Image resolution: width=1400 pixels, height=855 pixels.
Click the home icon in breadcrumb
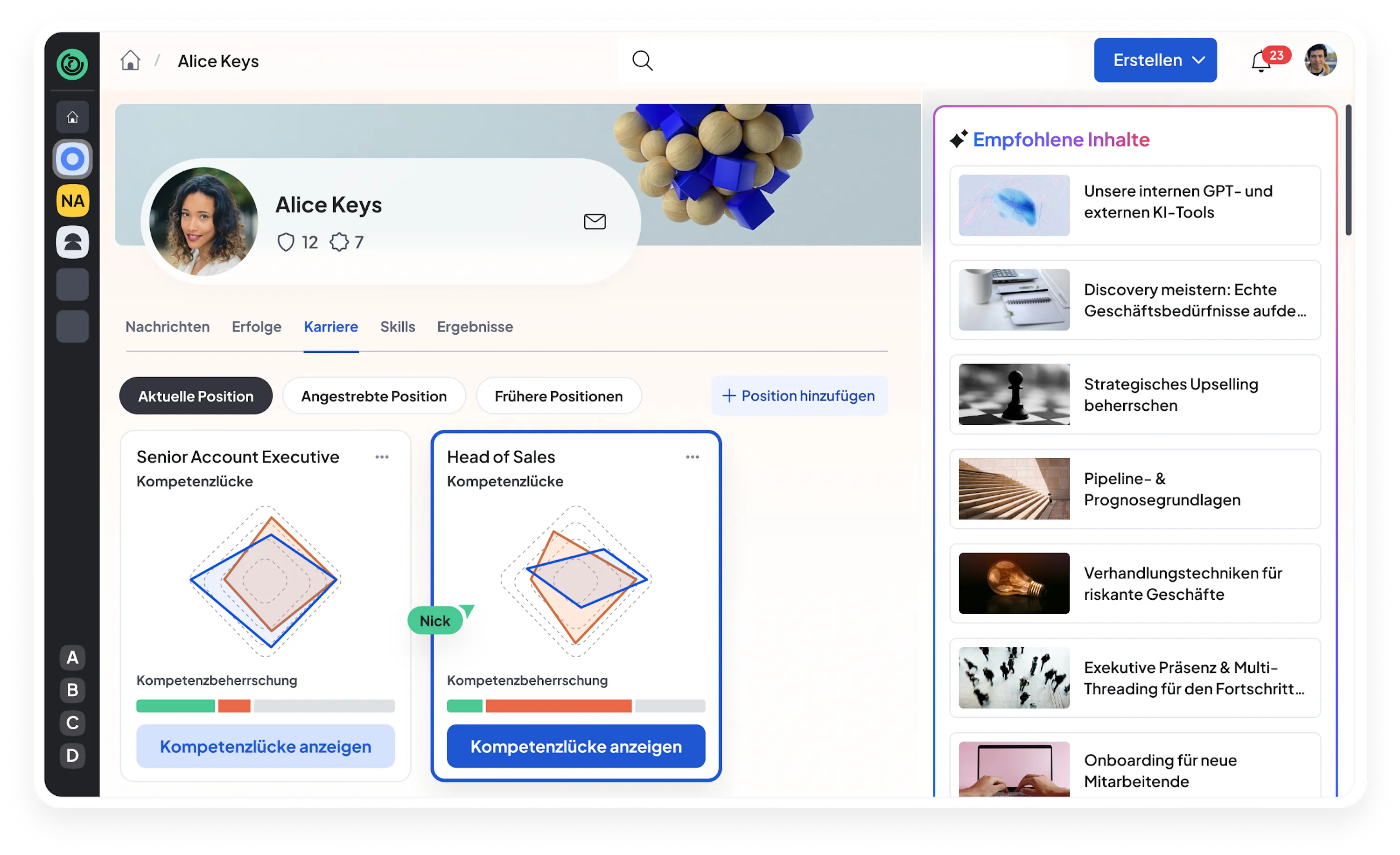[x=130, y=60]
